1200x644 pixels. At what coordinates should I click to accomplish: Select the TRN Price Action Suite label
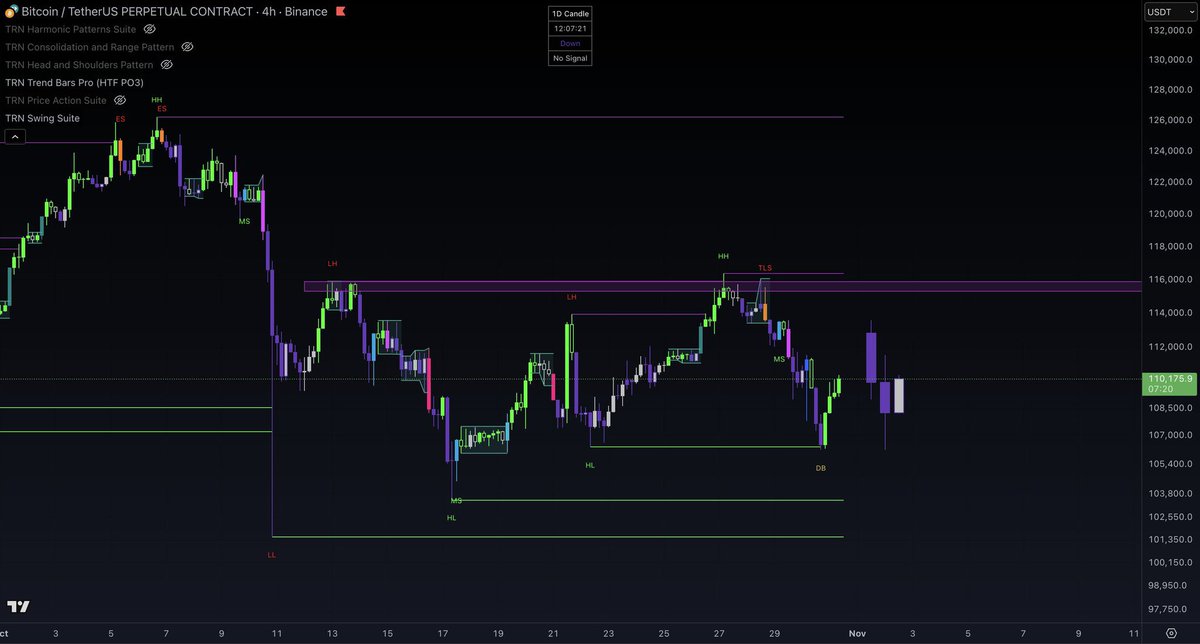click(x=56, y=100)
